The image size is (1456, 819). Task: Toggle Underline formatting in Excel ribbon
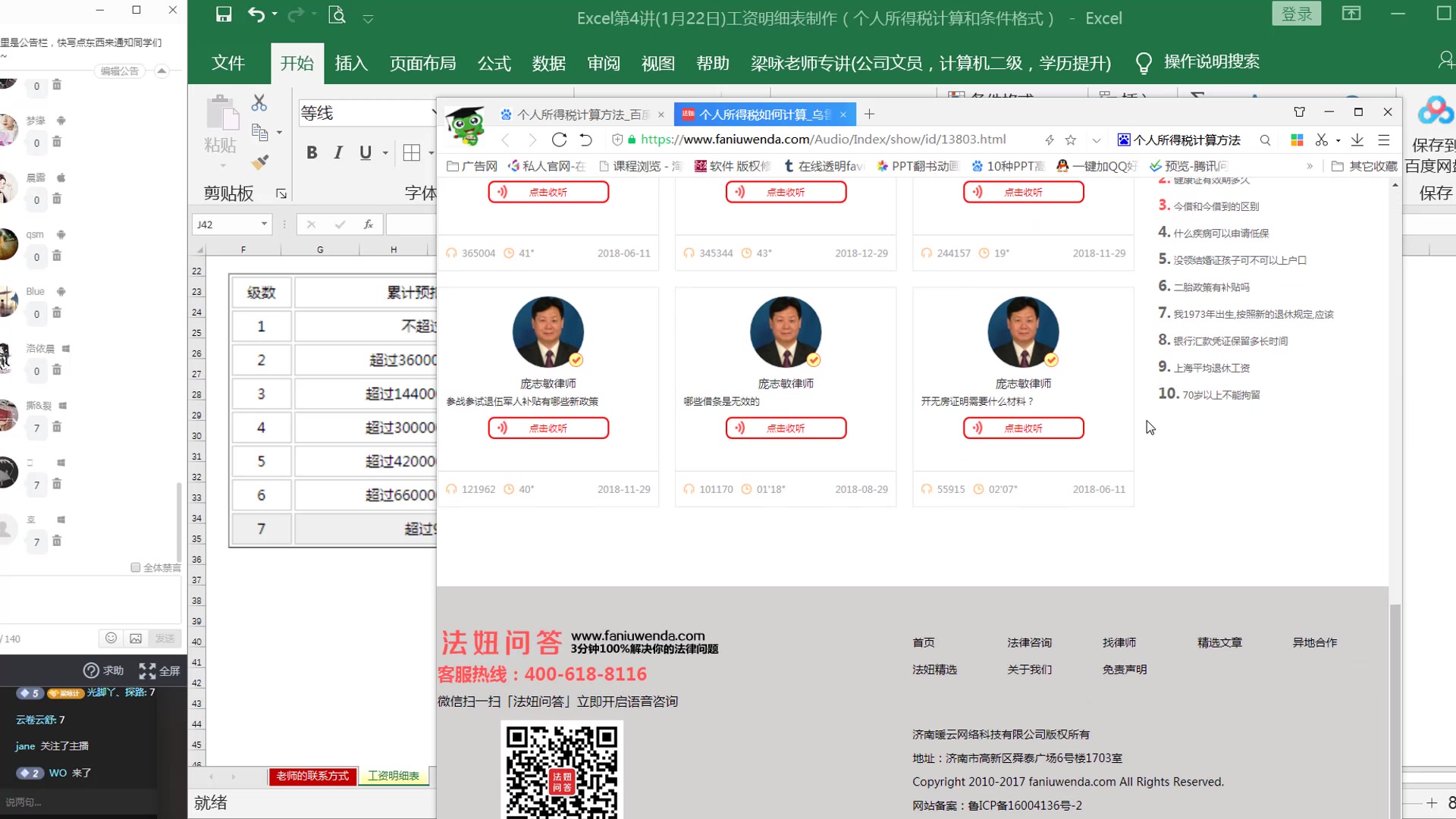(x=366, y=152)
